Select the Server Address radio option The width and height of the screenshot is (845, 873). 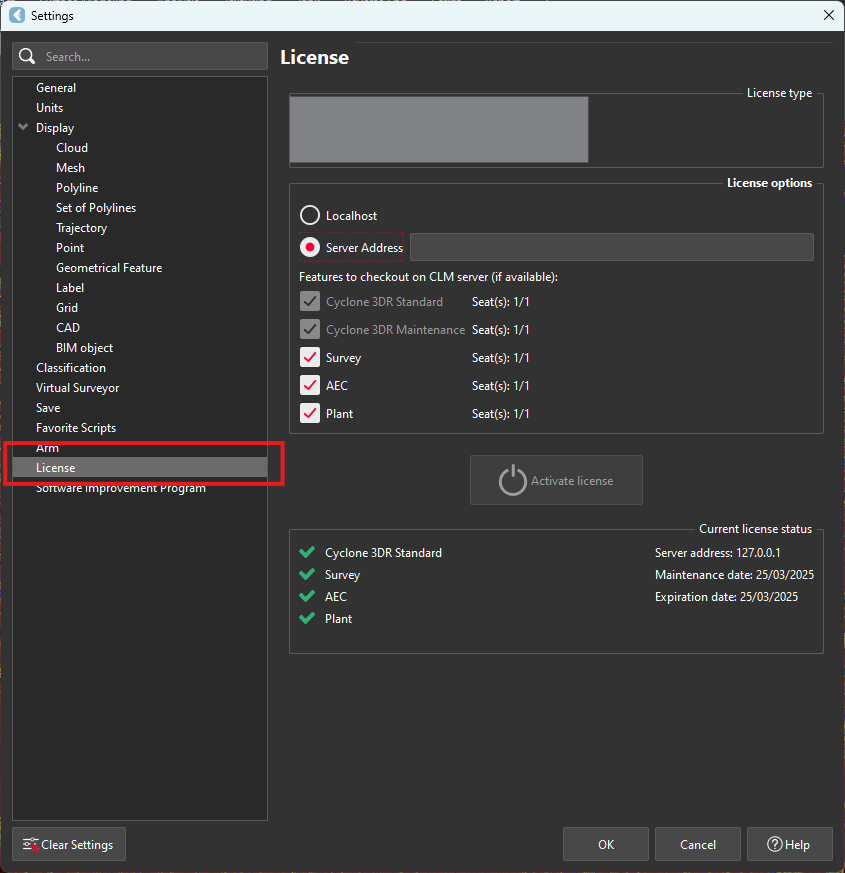click(310, 247)
